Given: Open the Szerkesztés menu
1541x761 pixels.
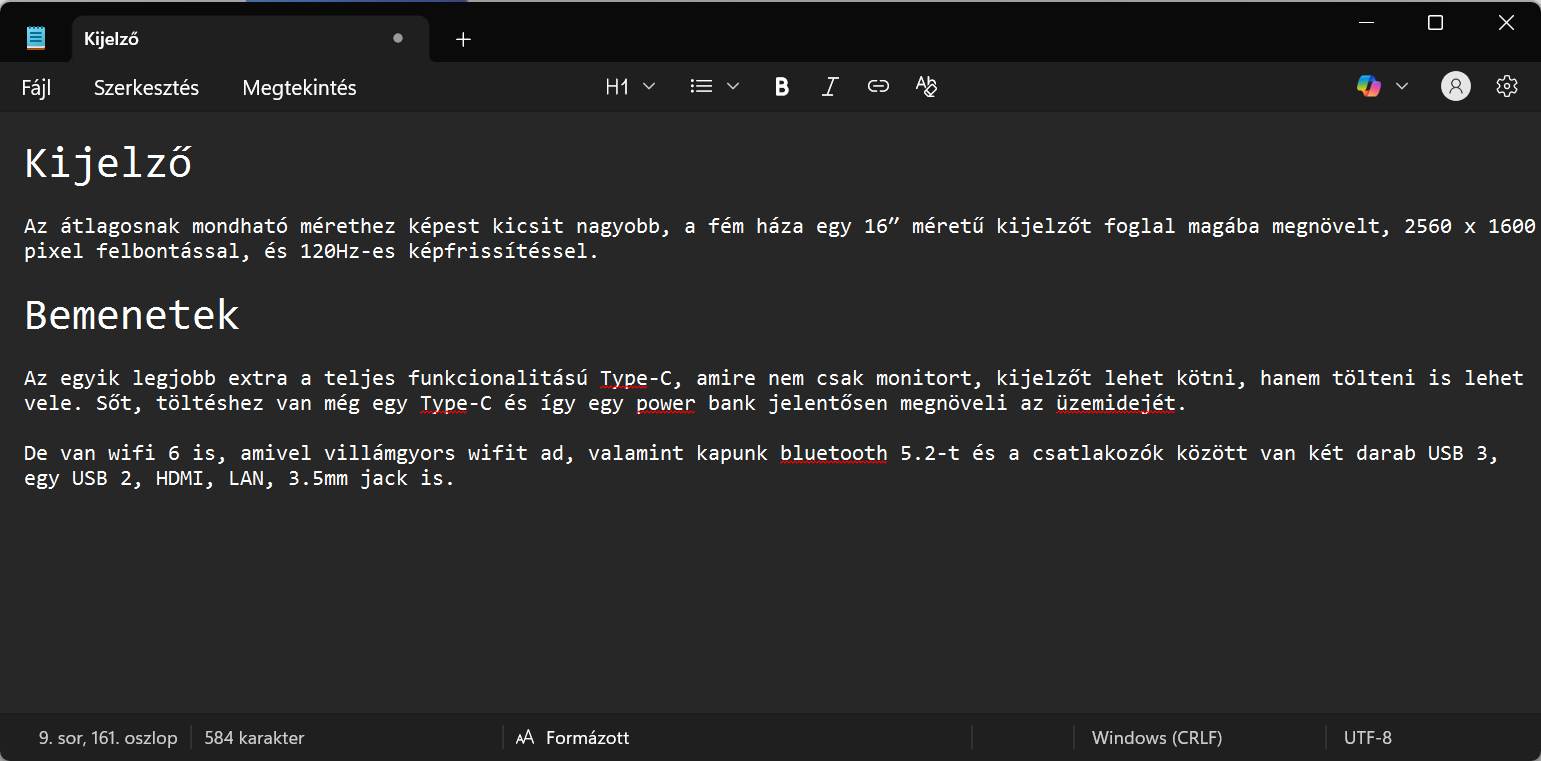Looking at the screenshot, I should click(146, 88).
